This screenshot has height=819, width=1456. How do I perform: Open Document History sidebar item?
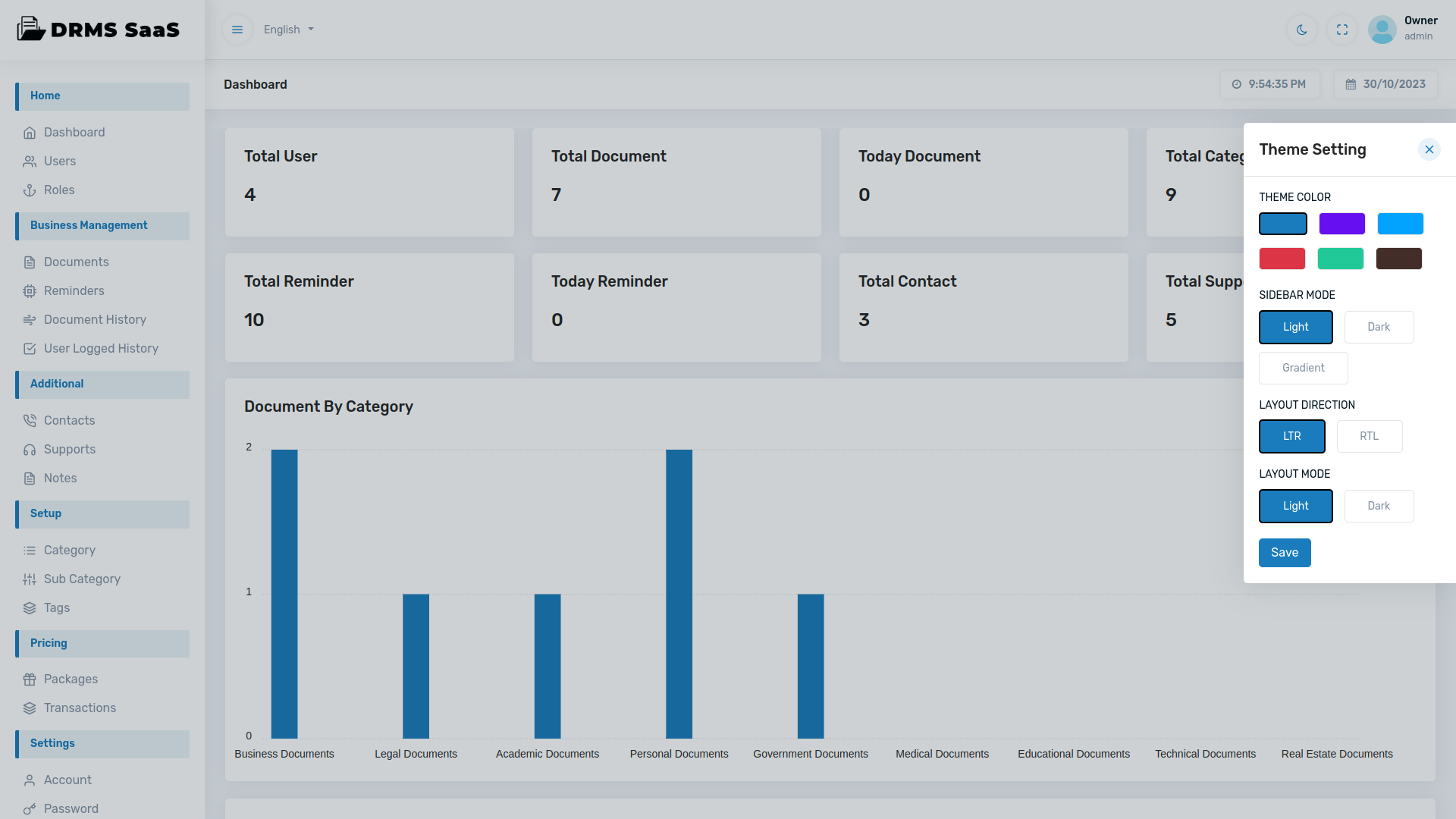tap(95, 320)
